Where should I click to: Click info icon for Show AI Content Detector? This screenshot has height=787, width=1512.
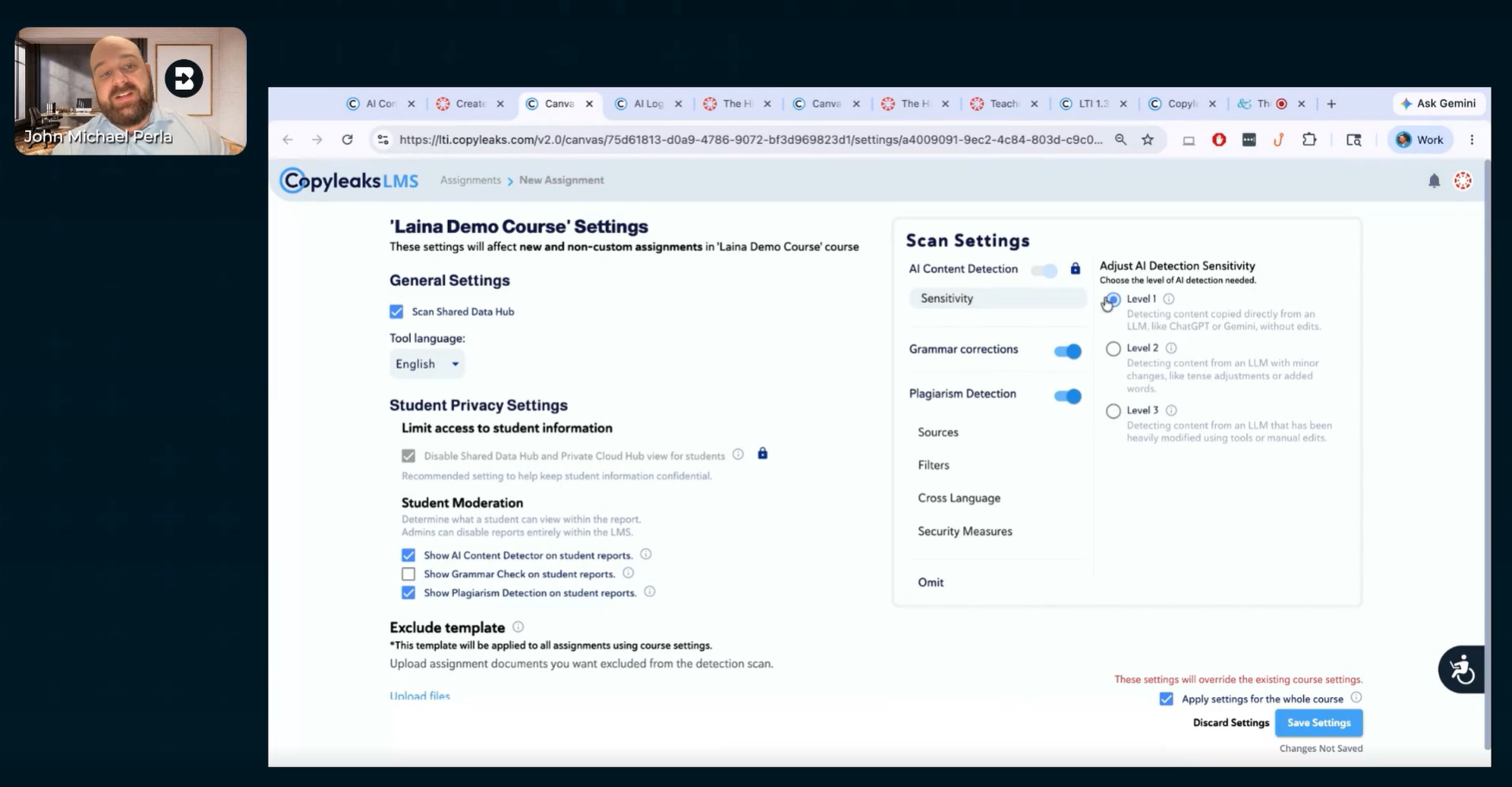(646, 554)
